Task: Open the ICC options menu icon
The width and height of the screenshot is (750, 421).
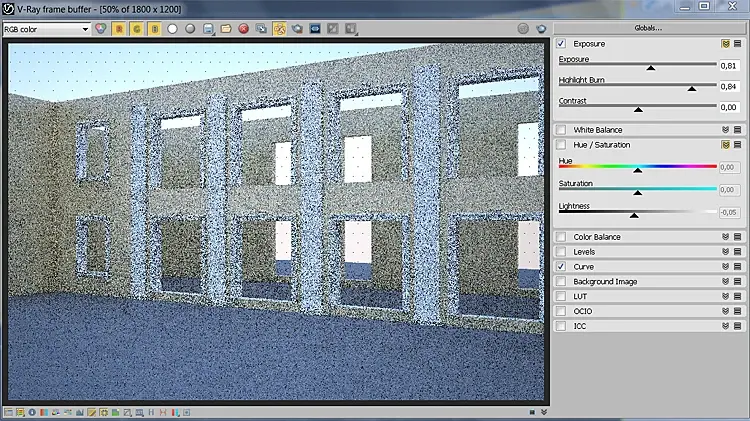Action: pyautogui.click(x=738, y=326)
